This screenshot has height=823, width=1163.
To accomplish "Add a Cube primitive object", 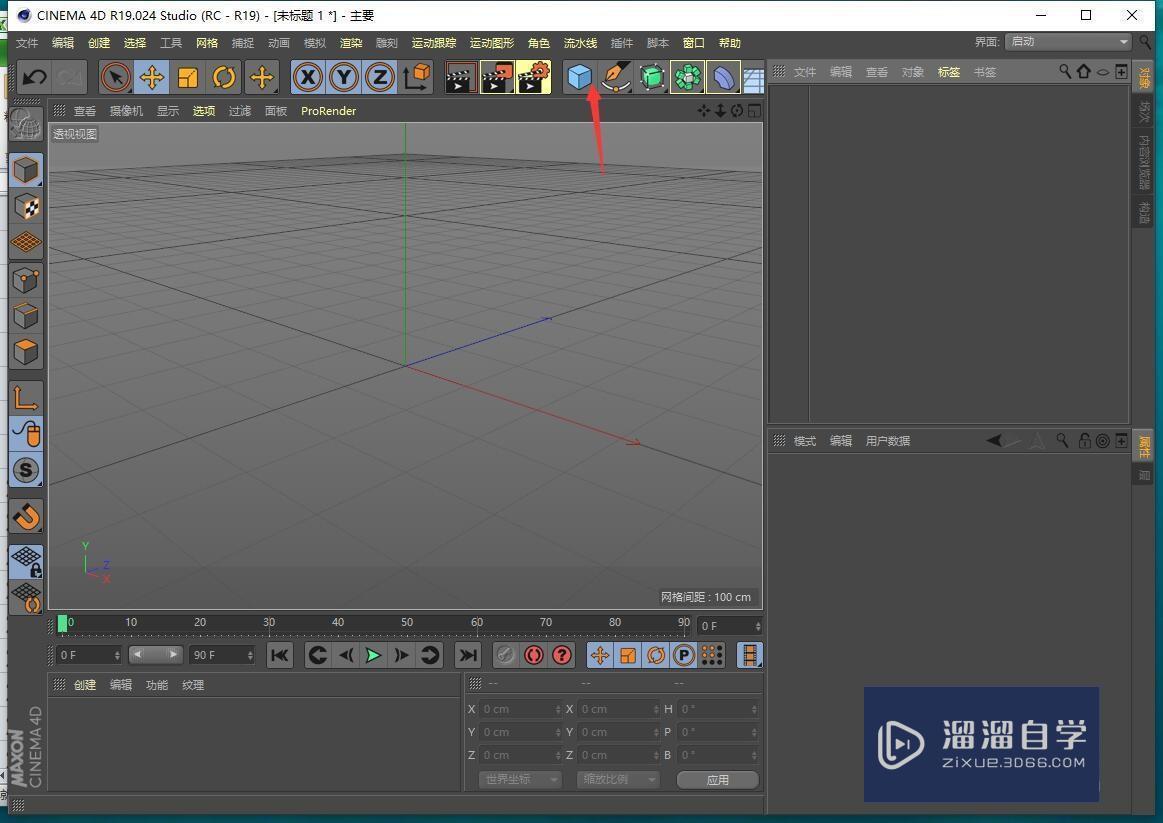I will (x=579, y=77).
